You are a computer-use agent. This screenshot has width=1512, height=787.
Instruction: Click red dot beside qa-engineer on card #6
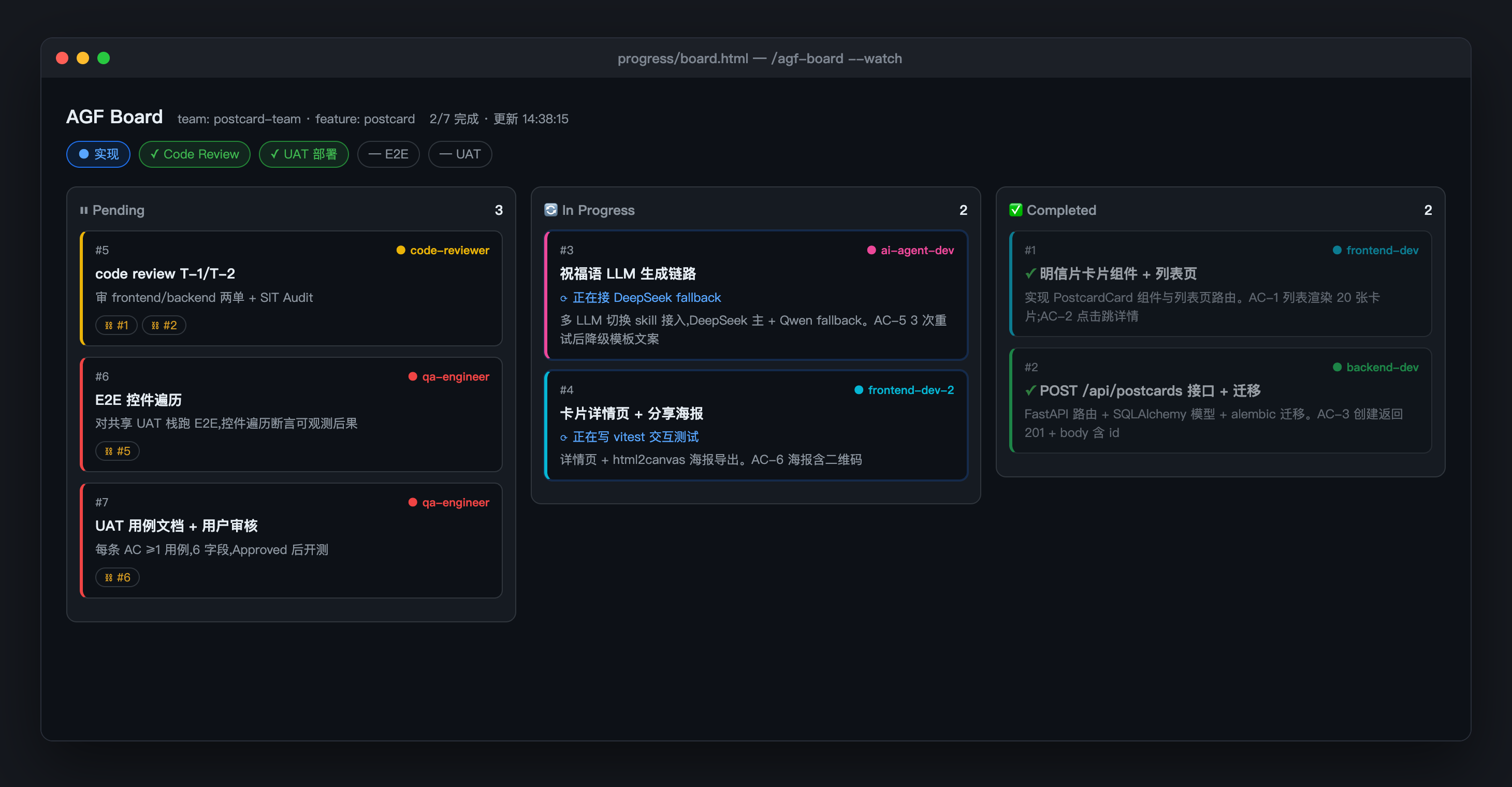coord(413,376)
